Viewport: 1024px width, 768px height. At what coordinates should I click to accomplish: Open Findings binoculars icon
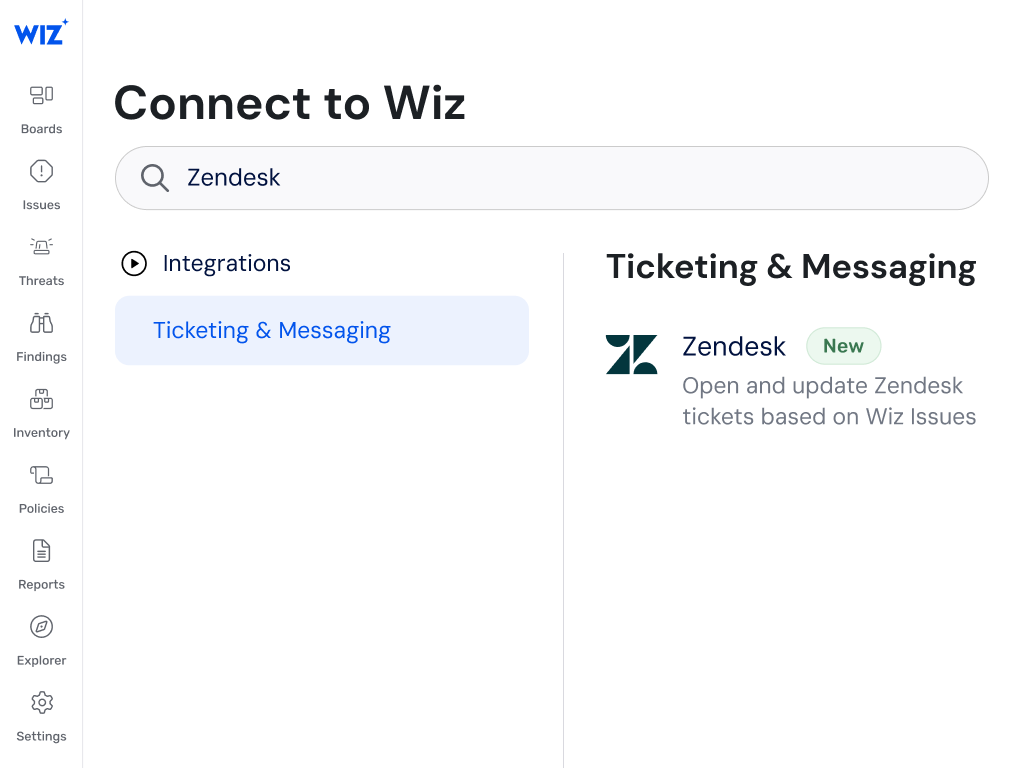tap(41, 323)
